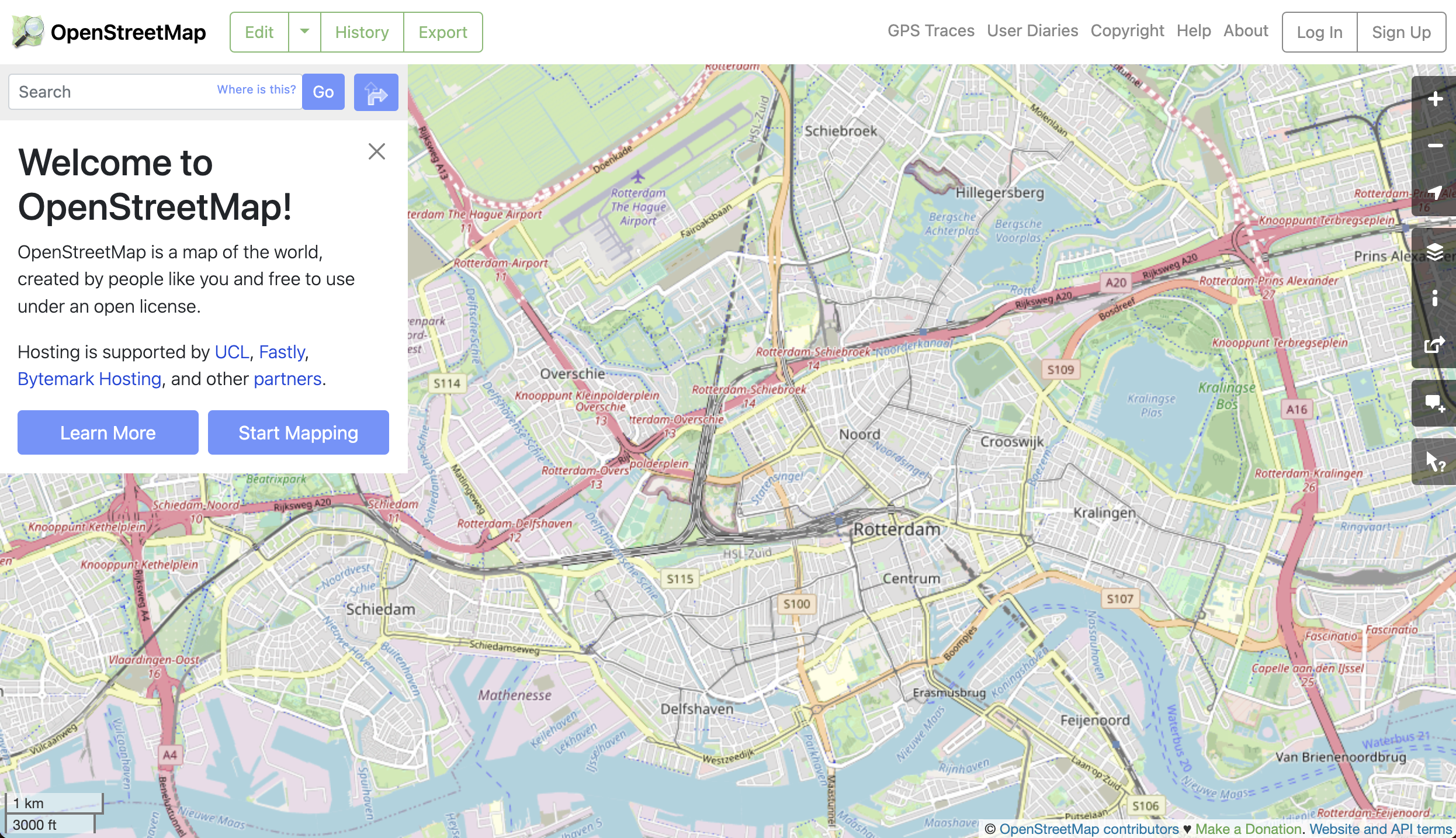Show my location on the map
1456x838 pixels.
pos(1435,192)
